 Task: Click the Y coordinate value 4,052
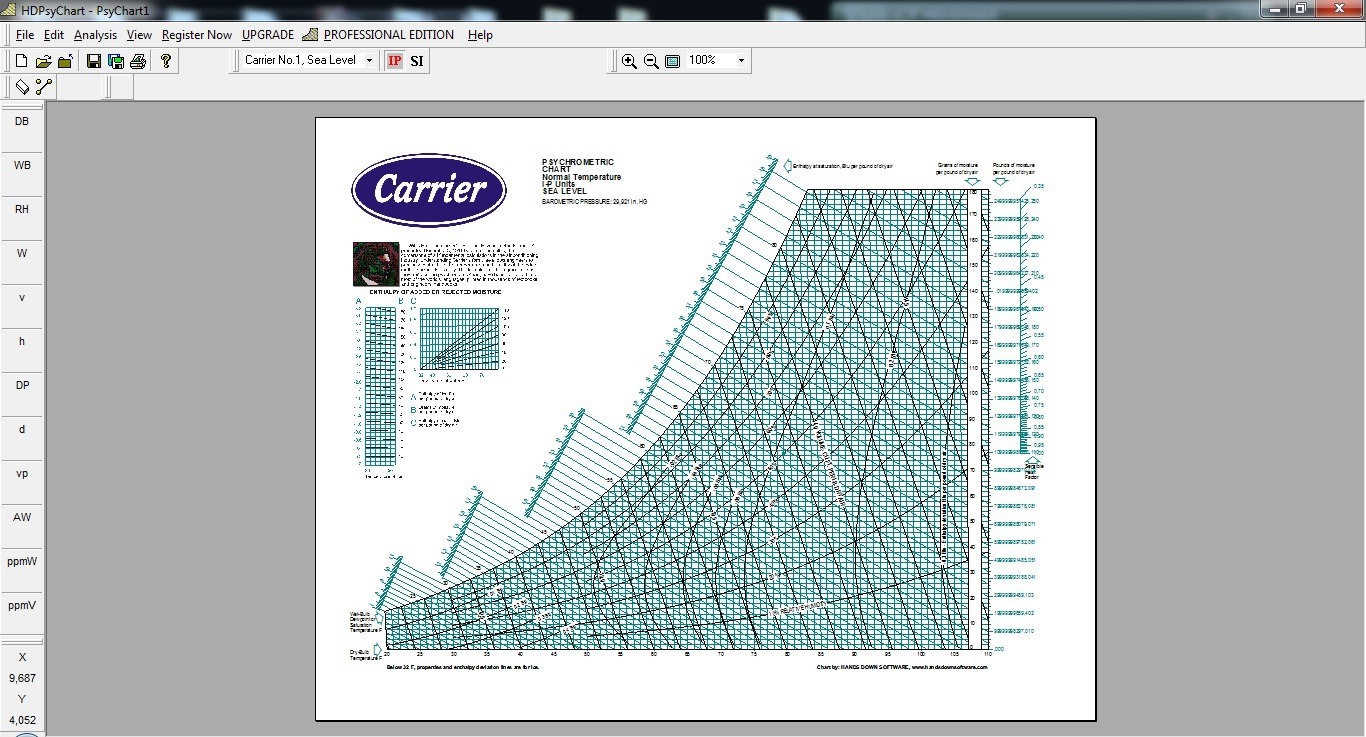coord(22,720)
